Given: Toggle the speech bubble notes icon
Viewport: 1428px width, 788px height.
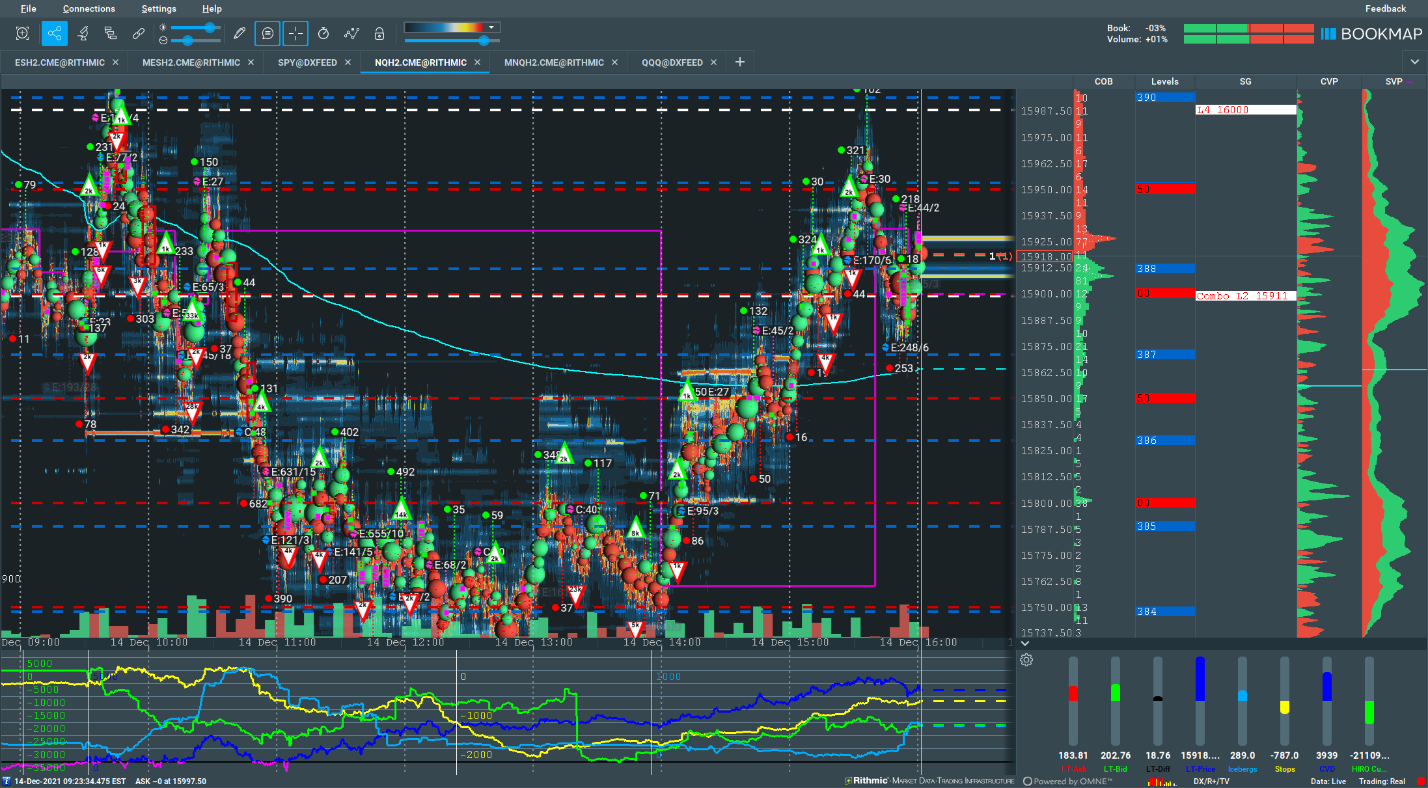Looking at the screenshot, I should [267, 33].
